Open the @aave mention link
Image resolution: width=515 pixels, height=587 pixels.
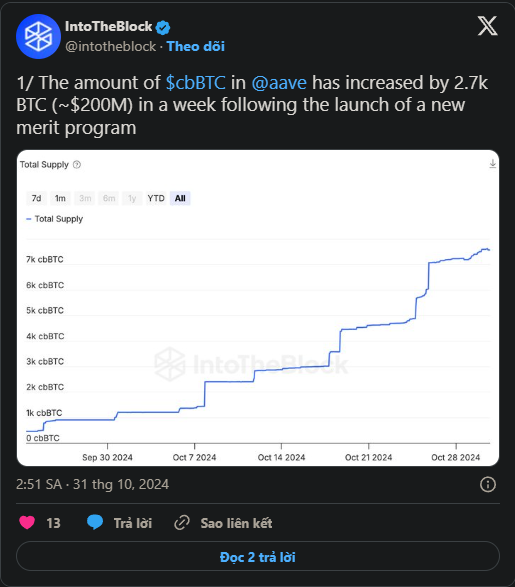[279, 83]
